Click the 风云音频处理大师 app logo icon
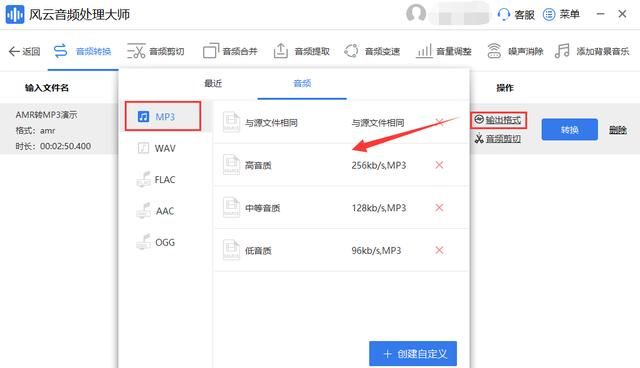 click(14, 14)
